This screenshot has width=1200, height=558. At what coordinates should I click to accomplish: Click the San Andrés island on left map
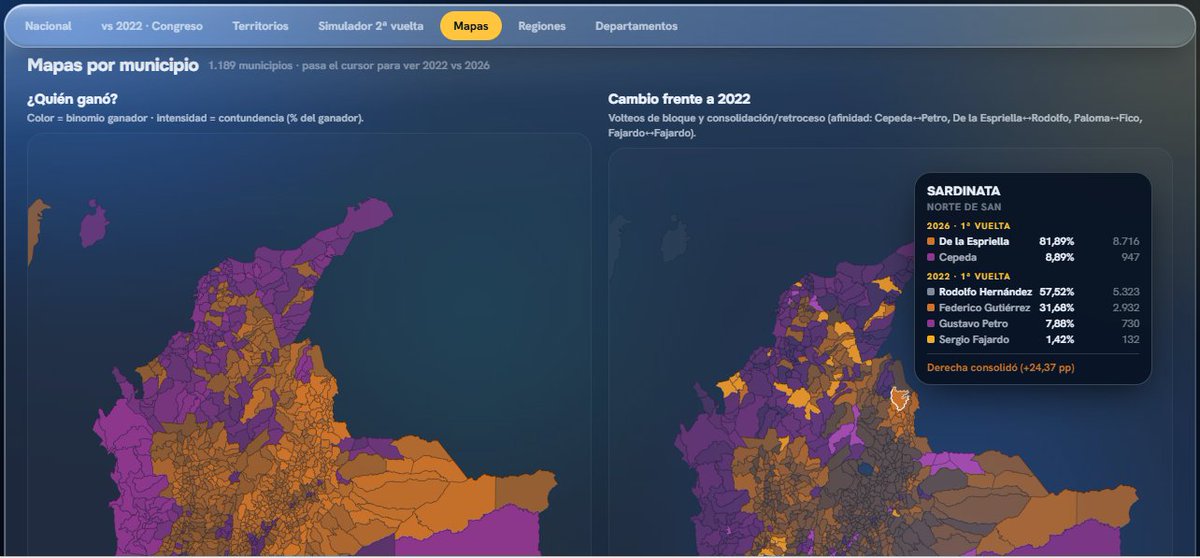[x=93, y=225]
